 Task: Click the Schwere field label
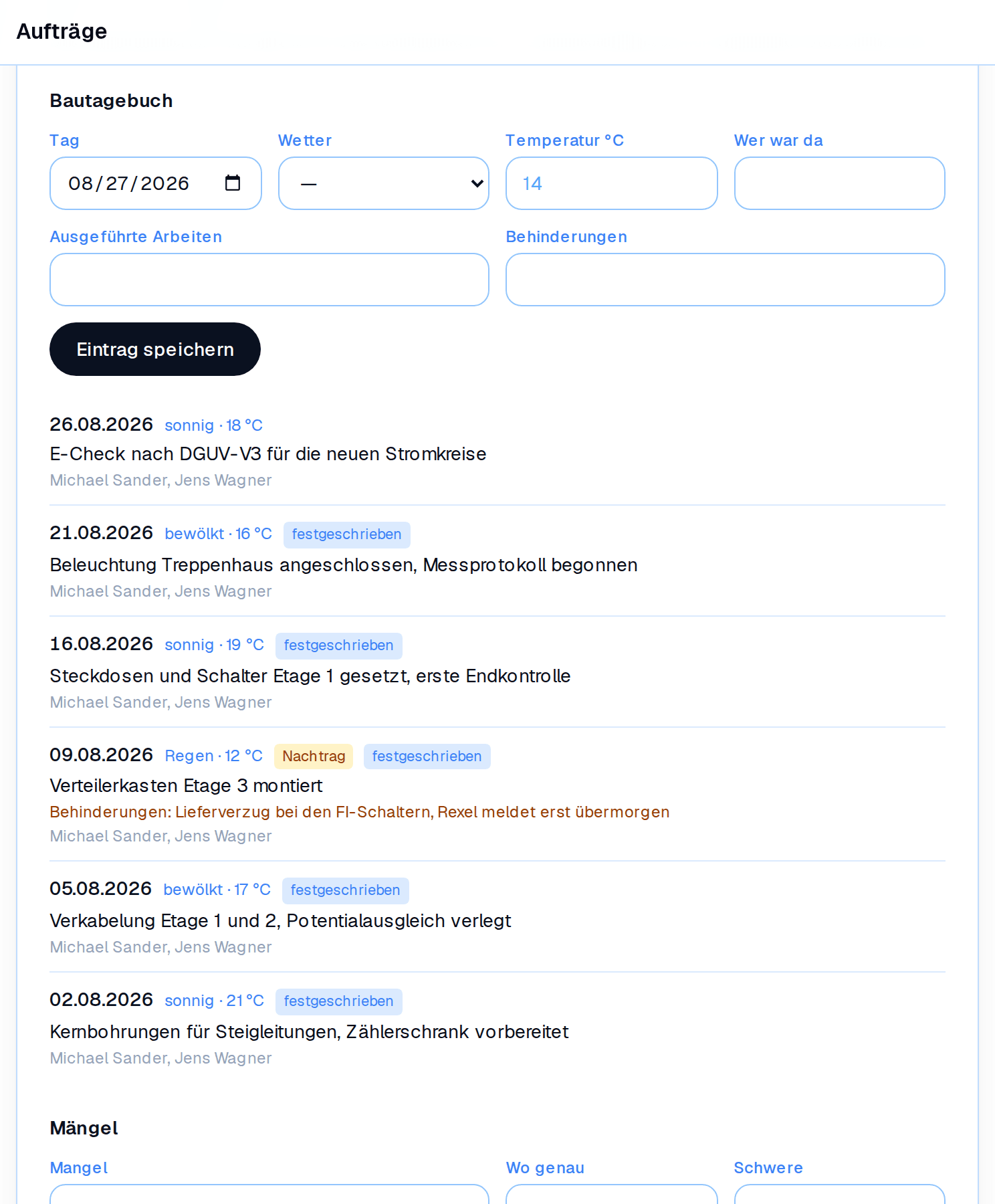pyautogui.click(x=769, y=1168)
